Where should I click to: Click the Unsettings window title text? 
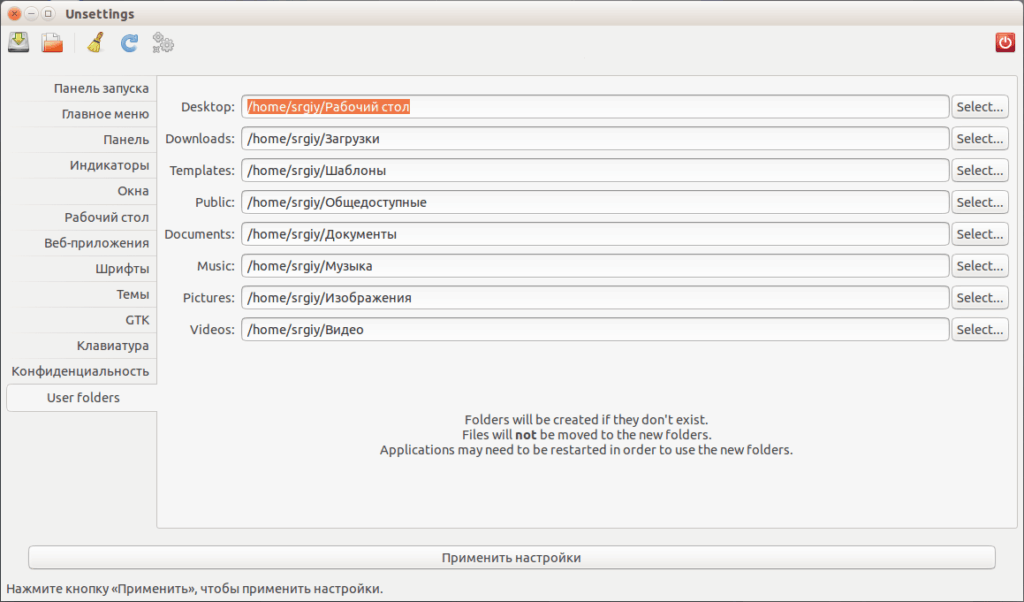(x=99, y=14)
